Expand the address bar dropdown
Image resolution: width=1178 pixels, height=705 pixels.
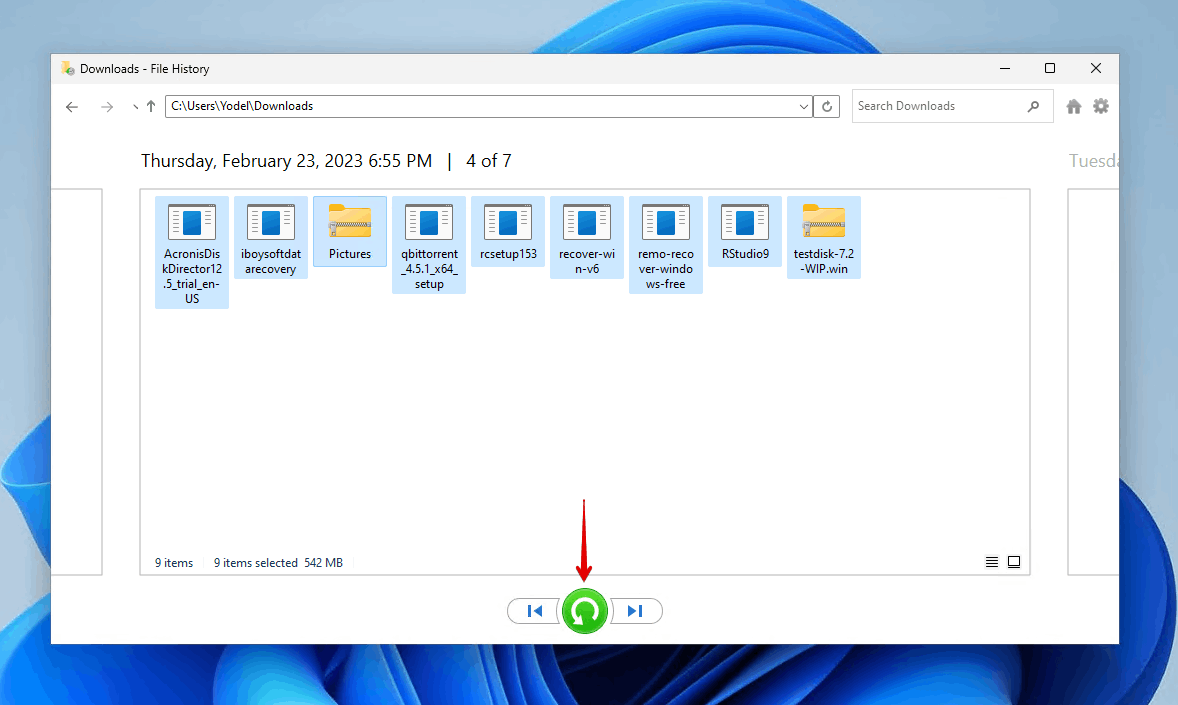[804, 107]
